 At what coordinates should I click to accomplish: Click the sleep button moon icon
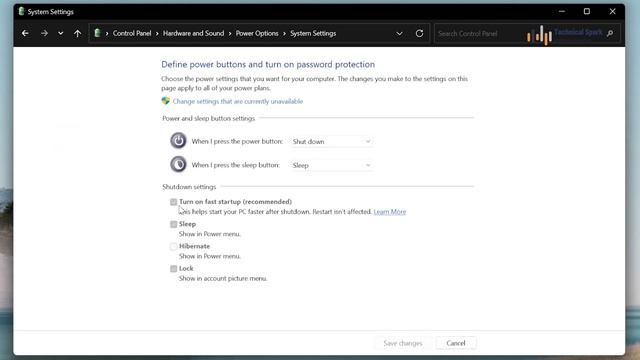click(178, 164)
